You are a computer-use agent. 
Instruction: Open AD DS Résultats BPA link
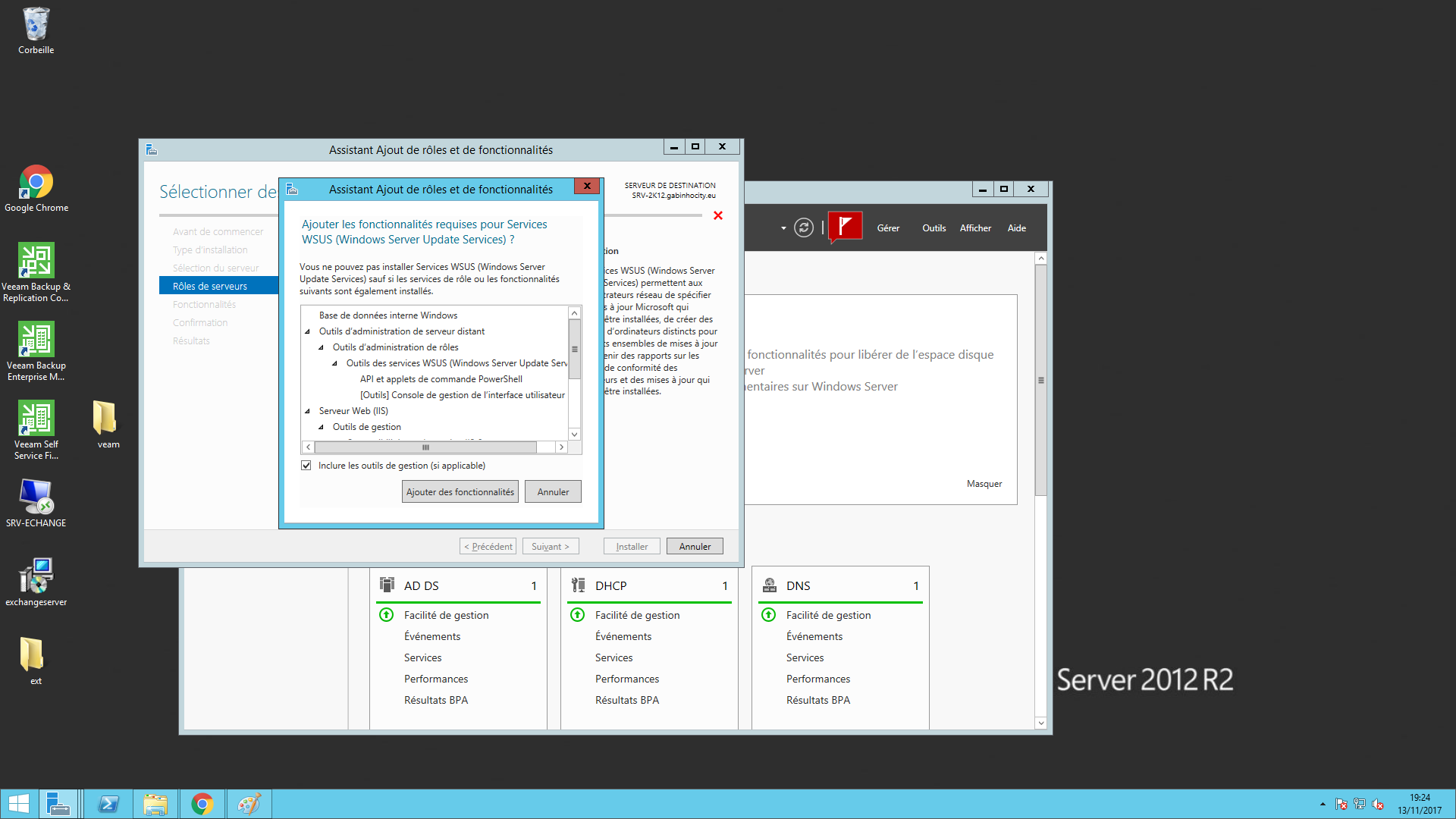click(x=435, y=700)
